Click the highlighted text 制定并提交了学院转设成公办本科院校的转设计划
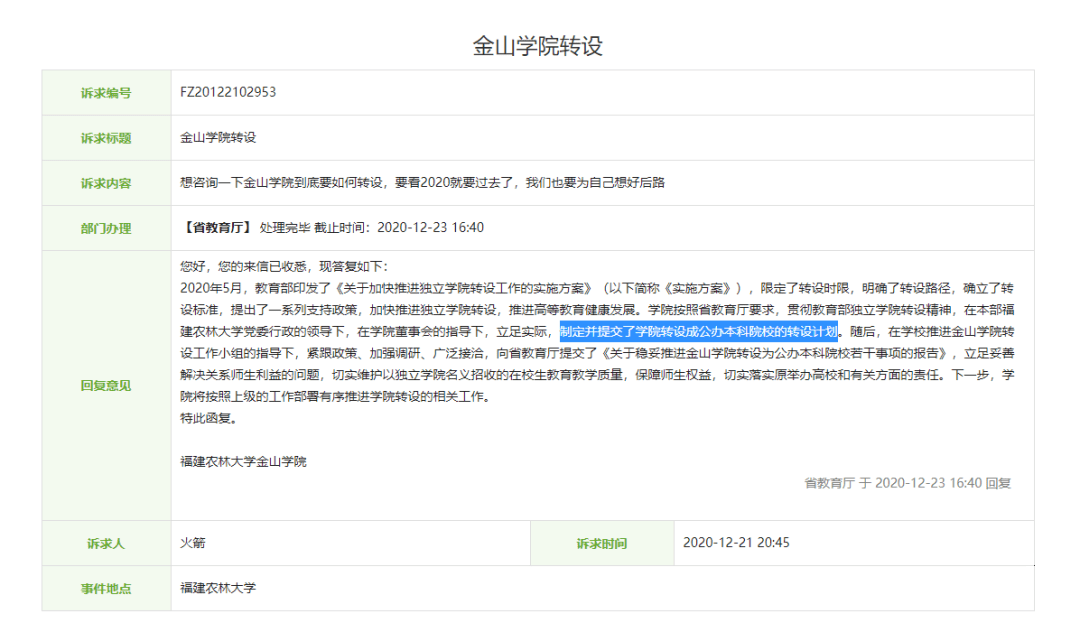Screen dimensions: 1080x623 698,332
